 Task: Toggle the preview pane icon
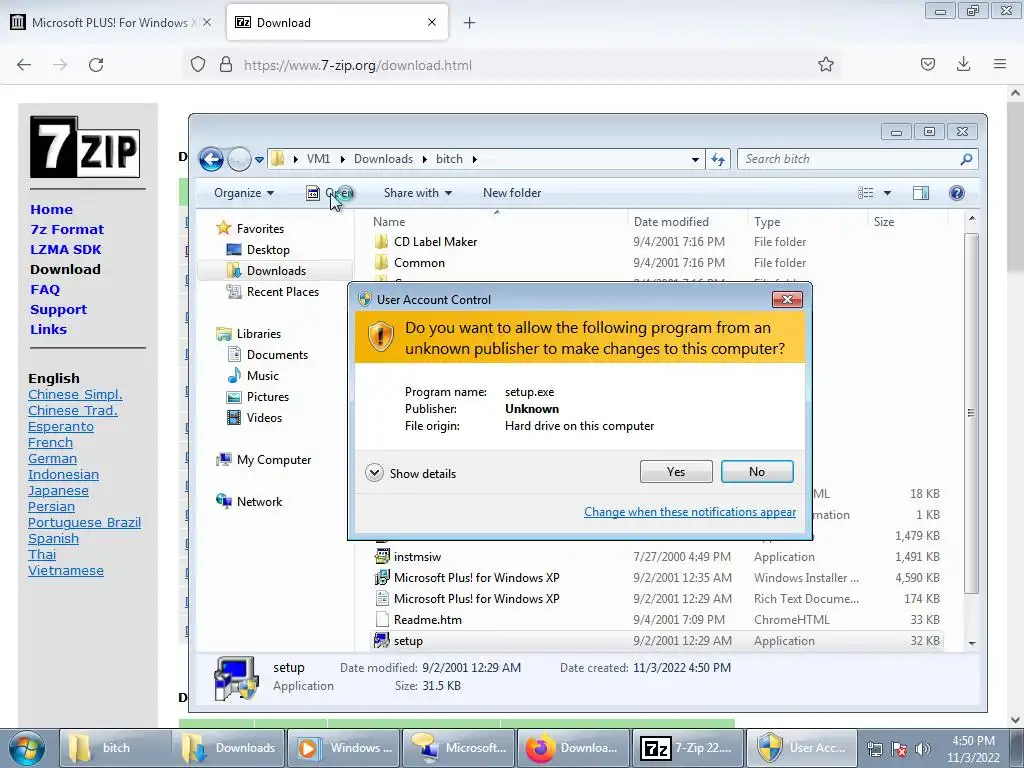[x=921, y=193]
